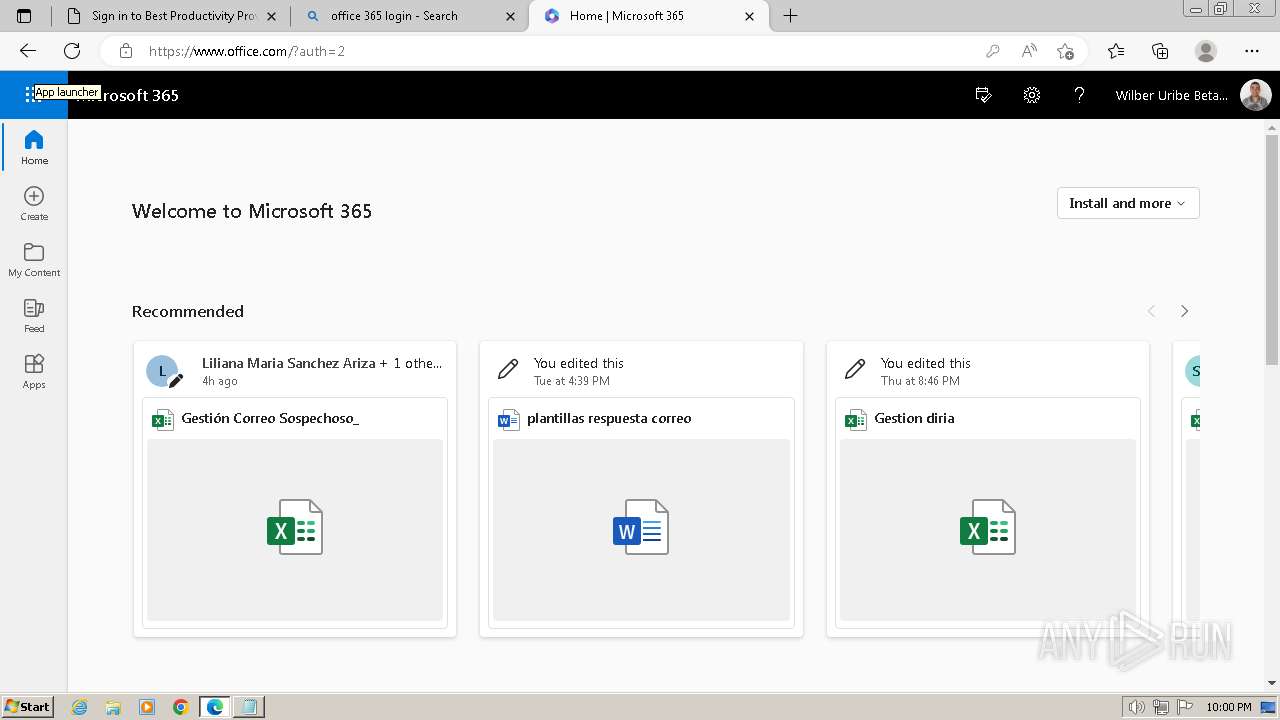Open Gestión Correo Sospechoso_ Excel file

tap(270, 418)
